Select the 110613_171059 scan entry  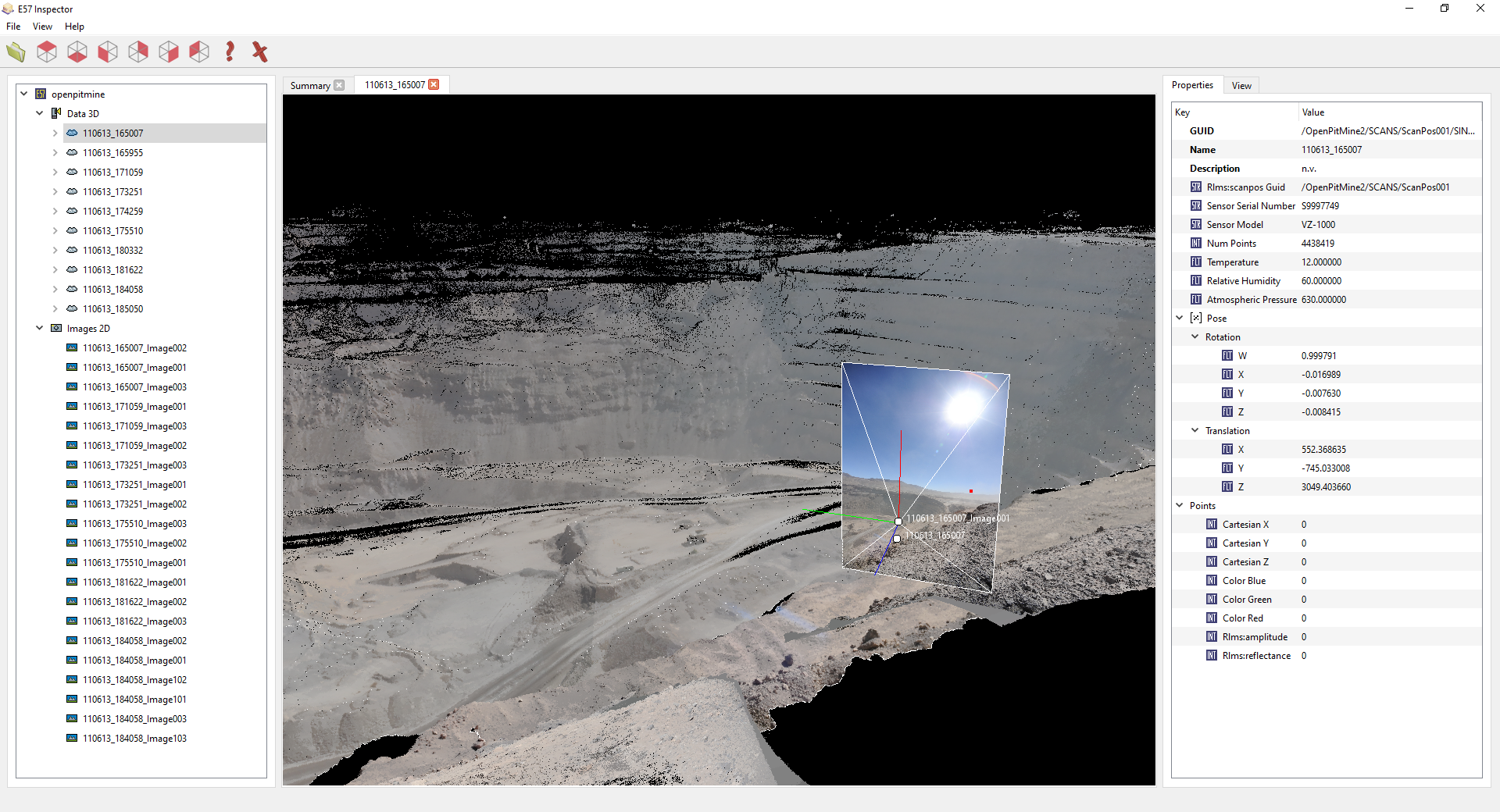click(112, 173)
